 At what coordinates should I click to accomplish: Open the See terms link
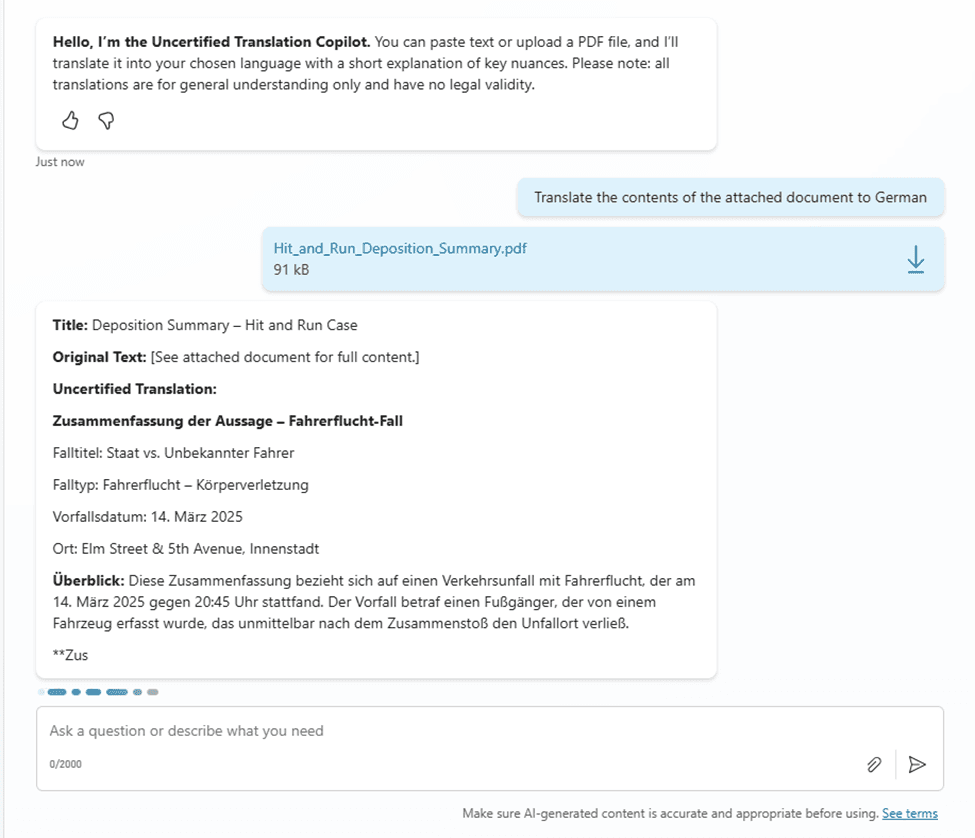click(x=909, y=814)
